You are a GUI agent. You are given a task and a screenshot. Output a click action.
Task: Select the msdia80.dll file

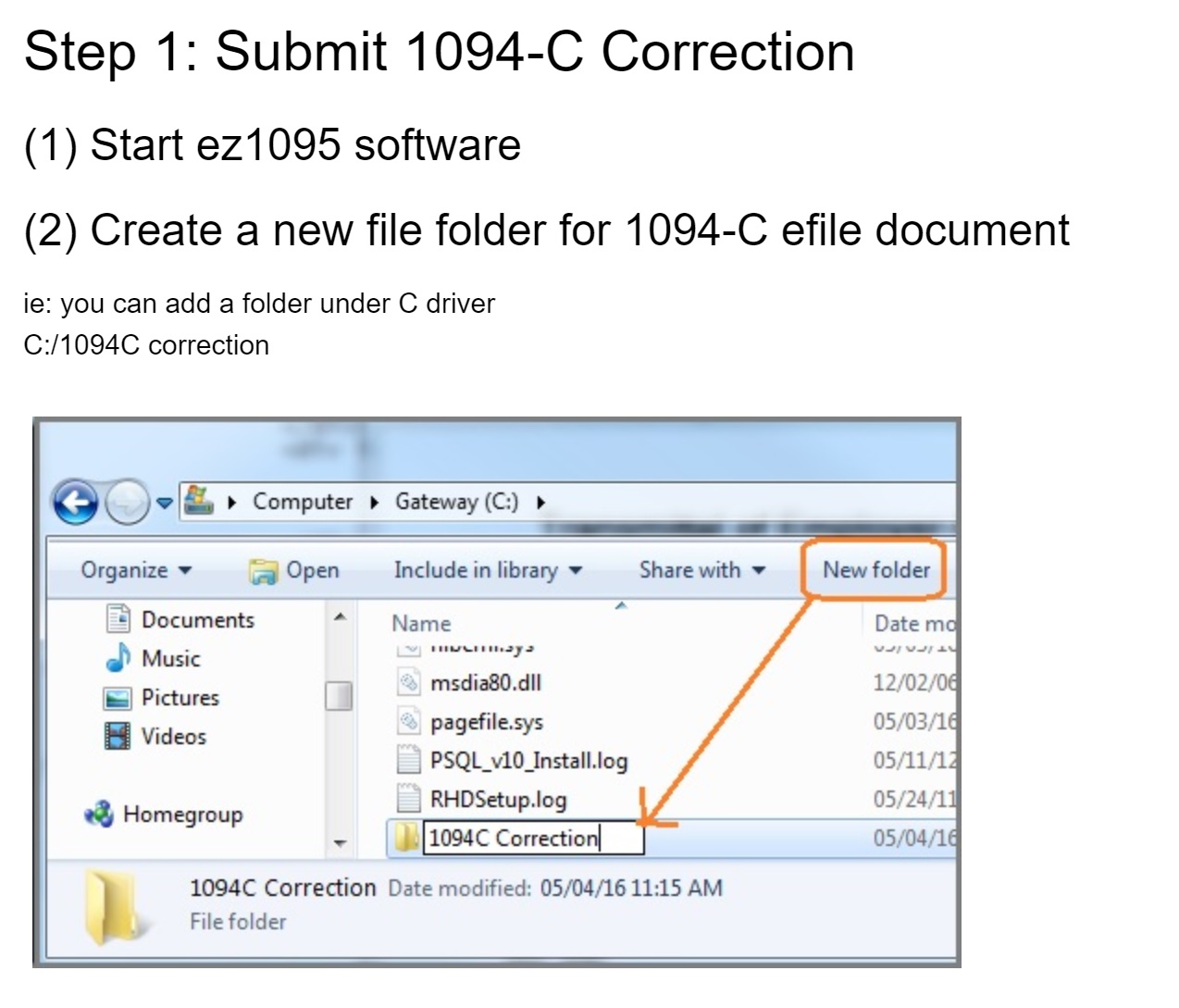pos(485,683)
